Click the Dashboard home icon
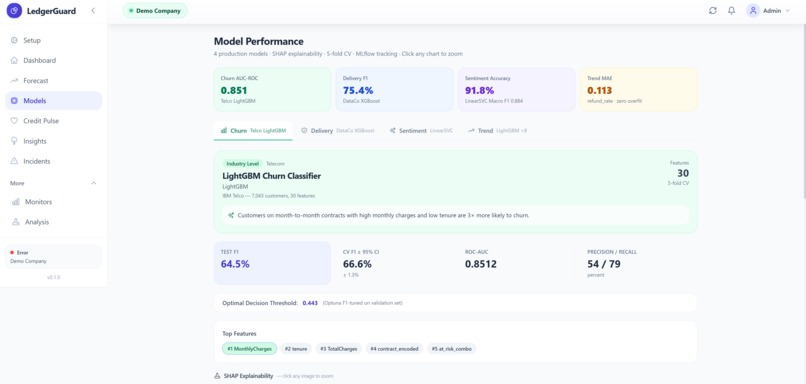 pos(14,60)
